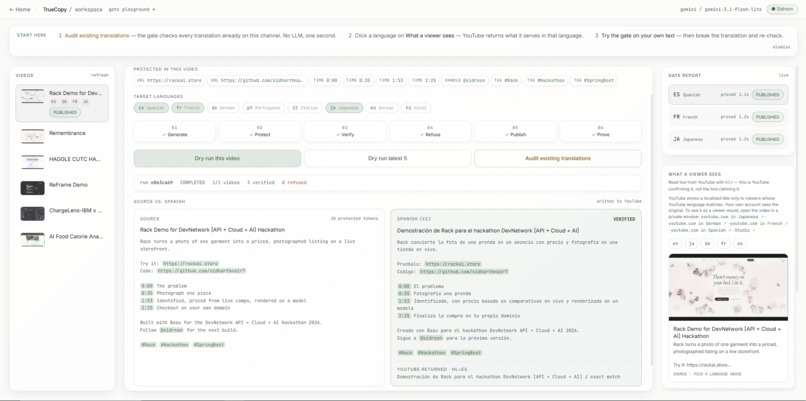Click PUBLISHED badge on the Spanish row
806x401 pixels.
pyautogui.click(x=767, y=95)
